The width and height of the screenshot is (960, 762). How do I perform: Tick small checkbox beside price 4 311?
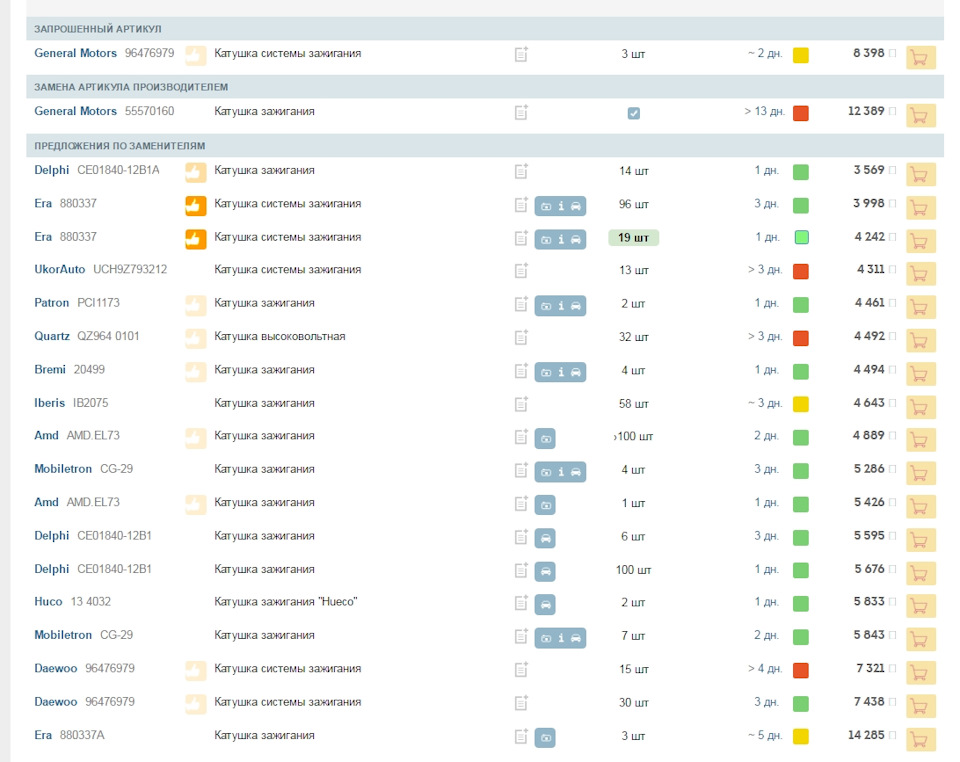893,269
